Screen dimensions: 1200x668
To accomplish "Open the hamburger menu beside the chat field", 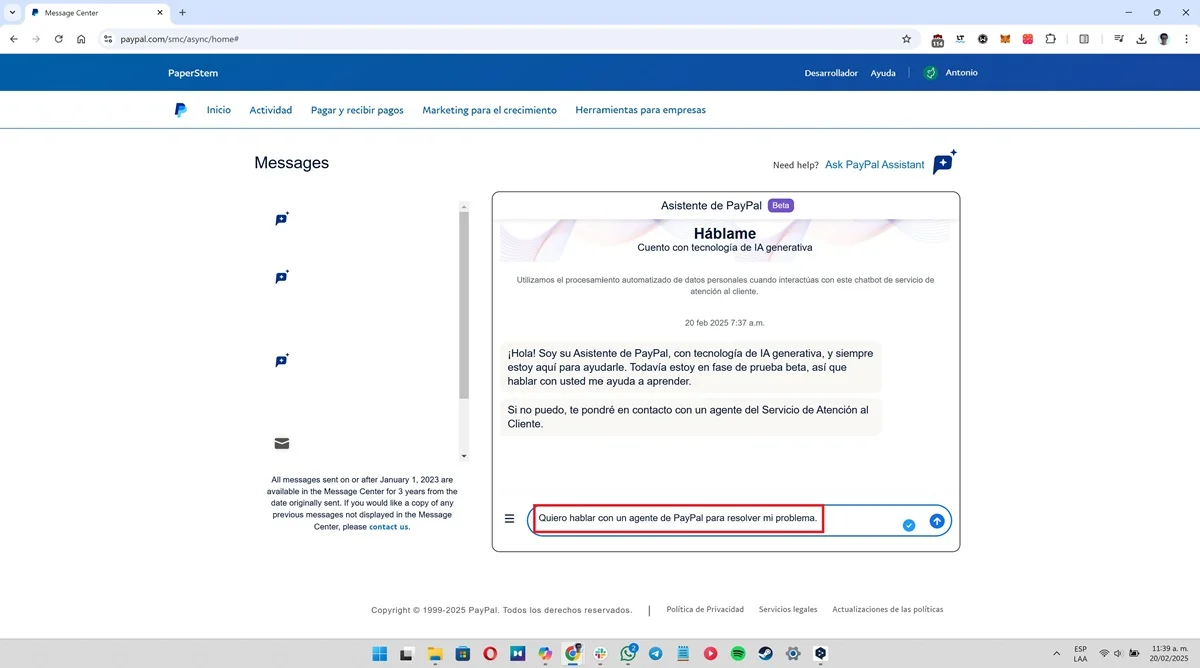I will [x=510, y=518].
